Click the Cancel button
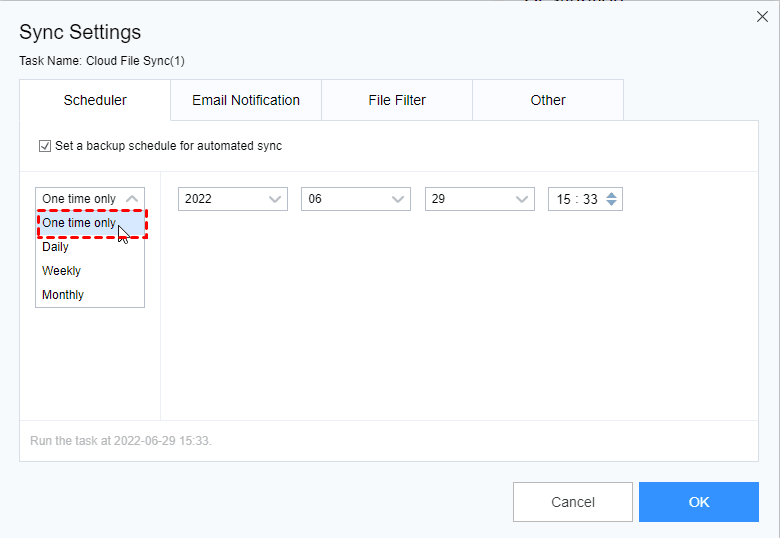This screenshot has height=538, width=780. (x=573, y=502)
